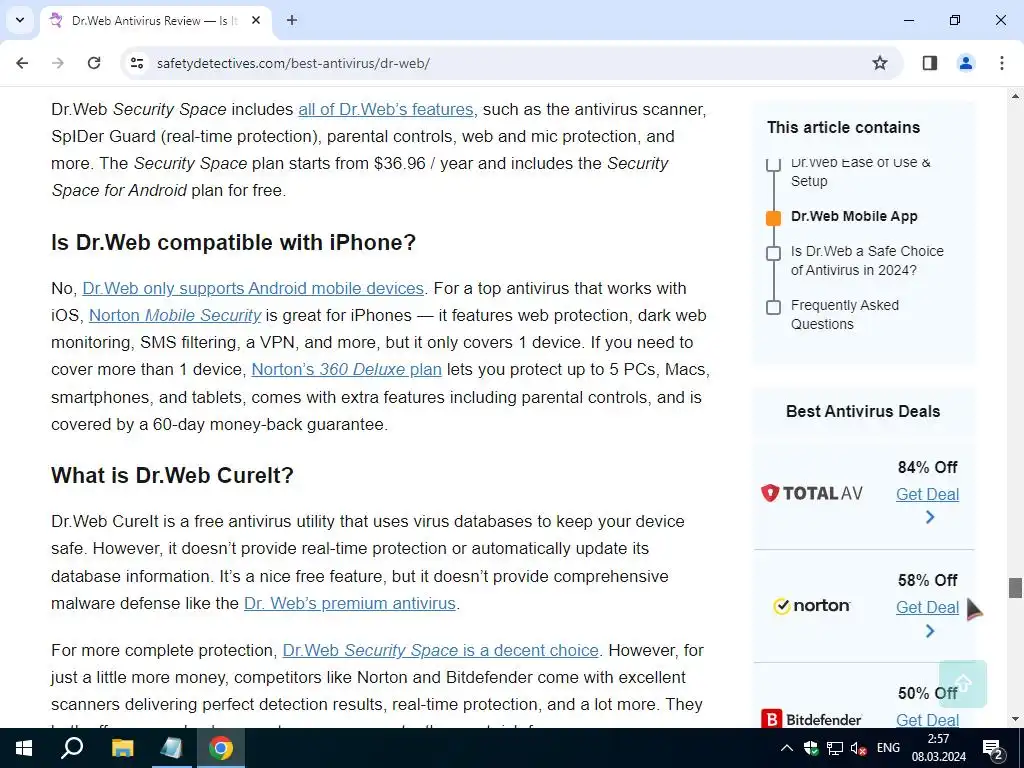The width and height of the screenshot is (1024, 768).
Task: Click marker beside Frequently Asked Questions
Action: click(x=773, y=307)
